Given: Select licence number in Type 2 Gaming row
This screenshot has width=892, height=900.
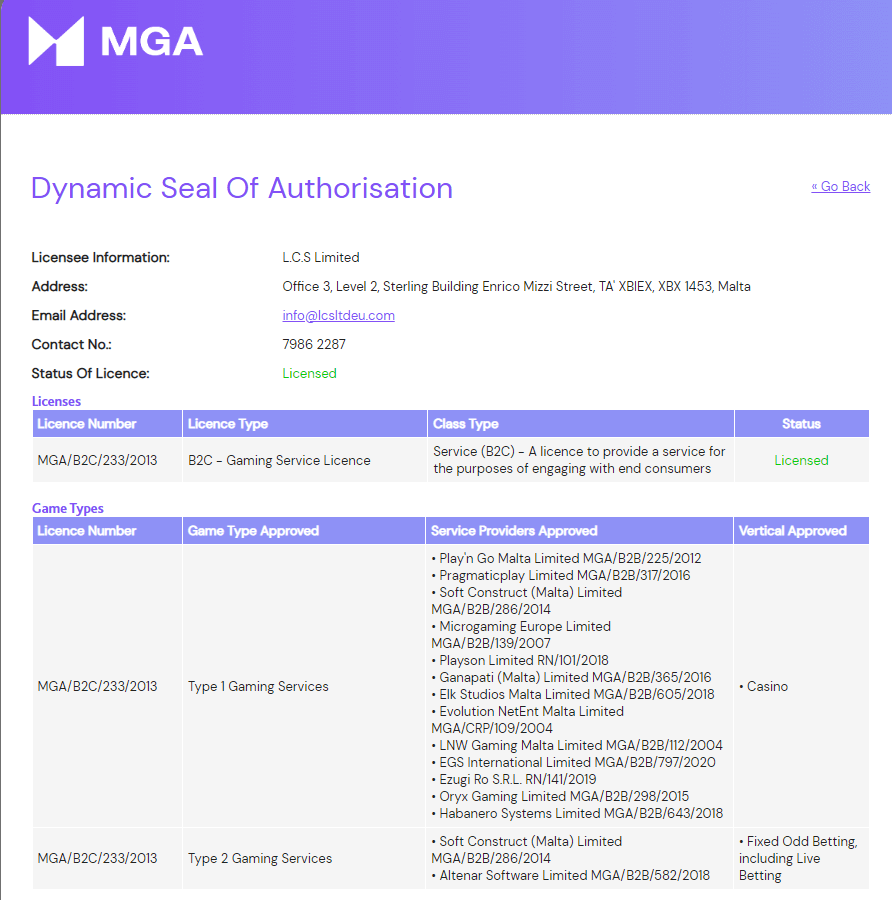Looking at the screenshot, I should pyautogui.click(x=97, y=859).
